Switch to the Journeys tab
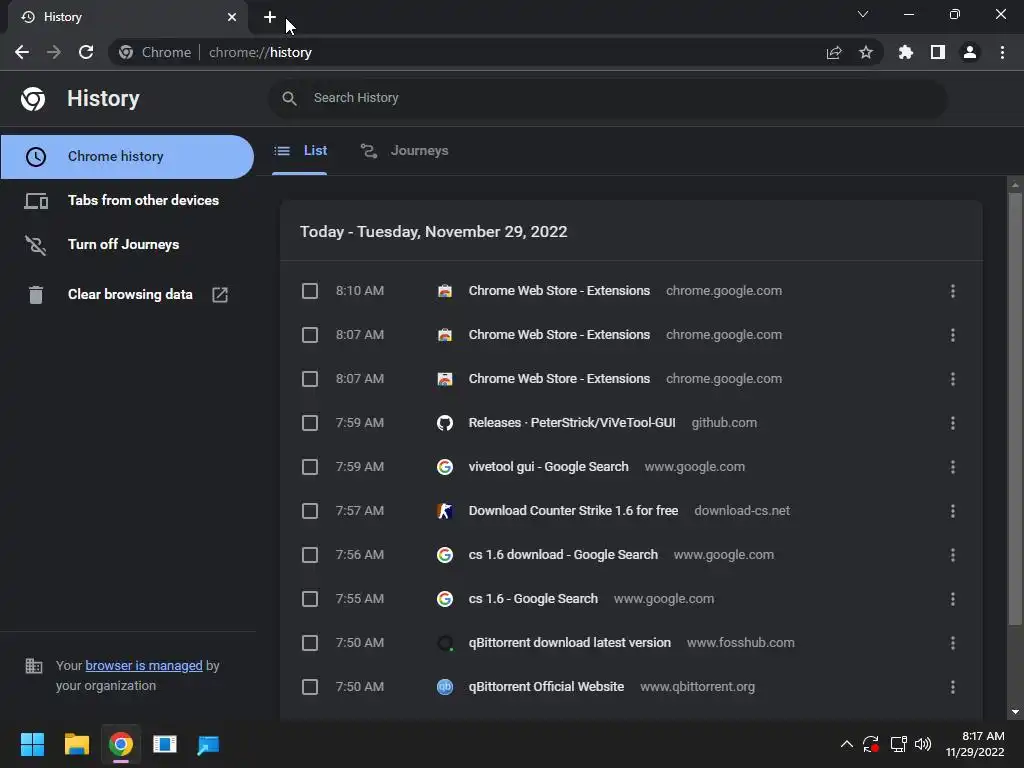1024x768 pixels. (x=405, y=151)
